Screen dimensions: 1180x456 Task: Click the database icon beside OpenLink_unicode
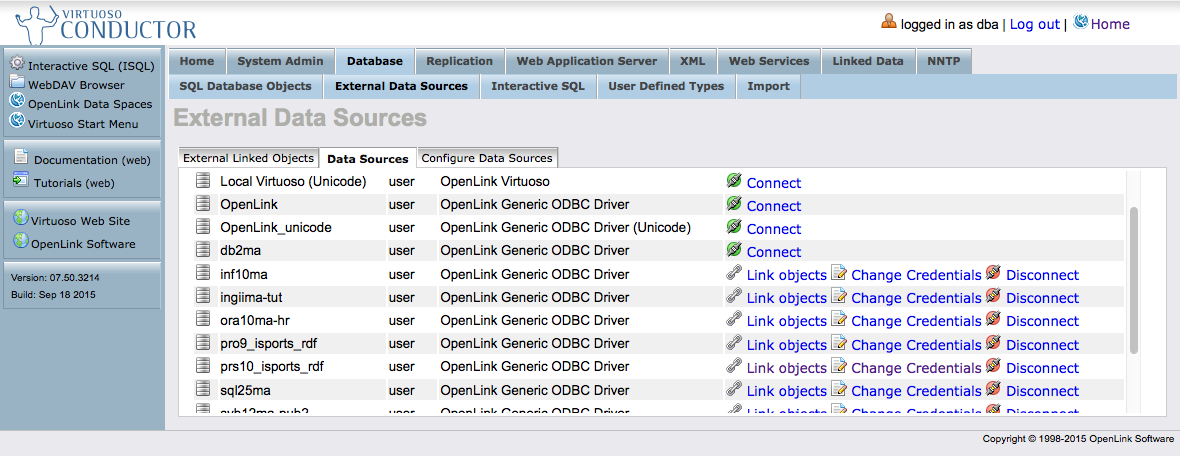pyautogui.click(x=203, y=227)
